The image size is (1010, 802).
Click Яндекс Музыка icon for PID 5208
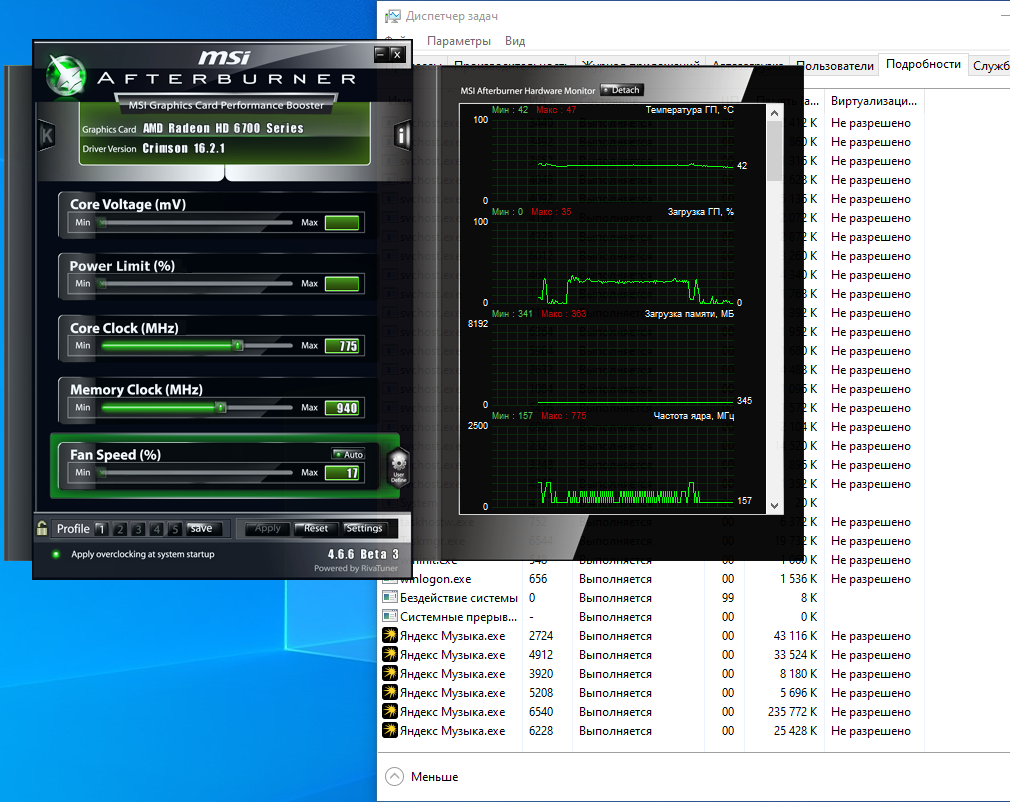click(390, 692)
